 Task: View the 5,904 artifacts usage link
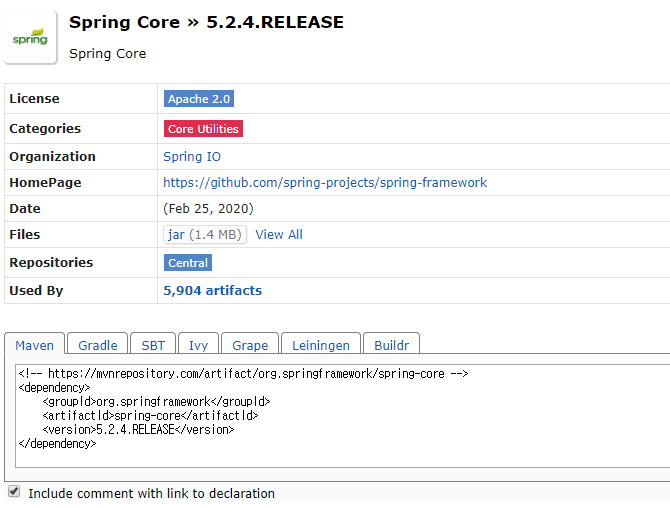click(212, 291)
